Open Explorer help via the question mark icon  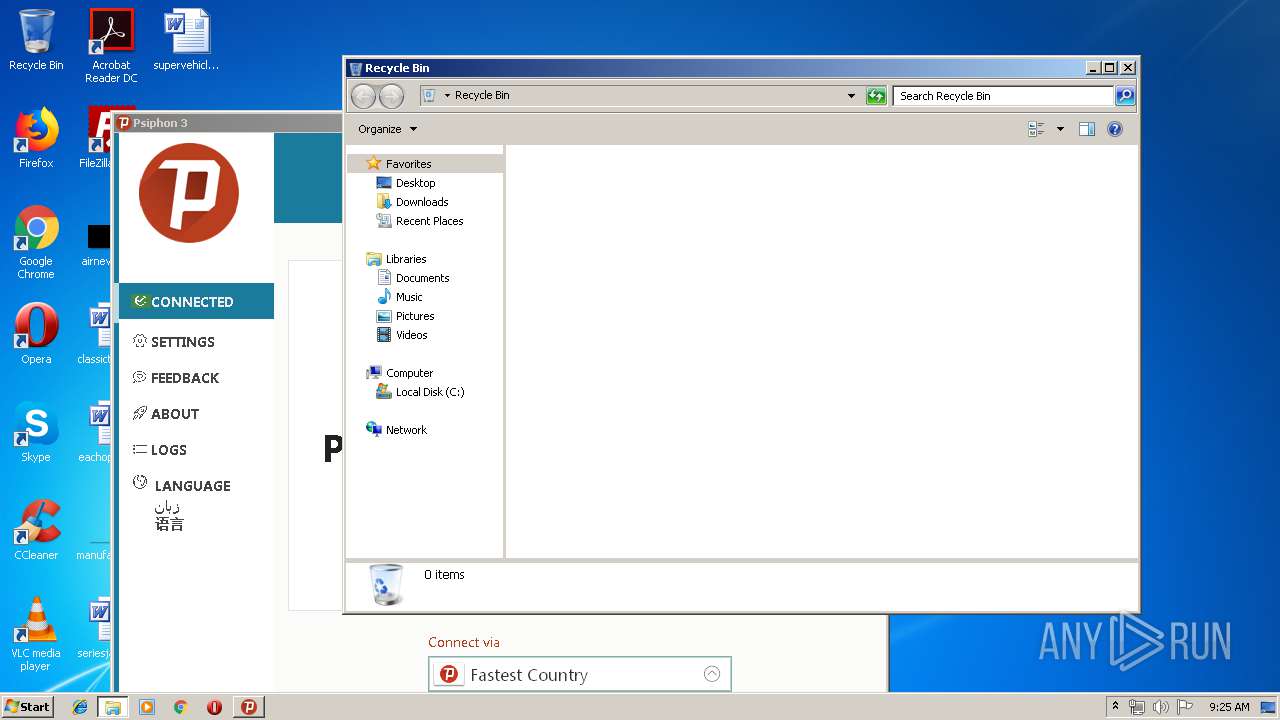click(1115, 129)
